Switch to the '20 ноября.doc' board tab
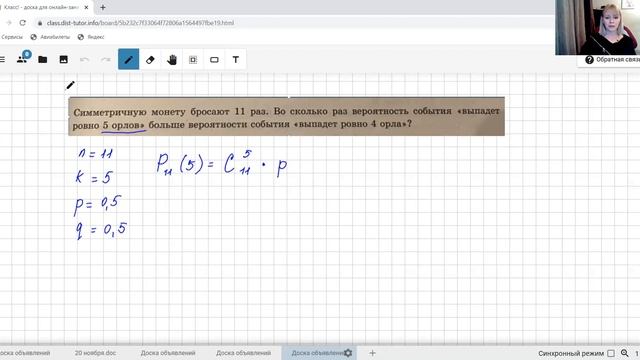 95,353
